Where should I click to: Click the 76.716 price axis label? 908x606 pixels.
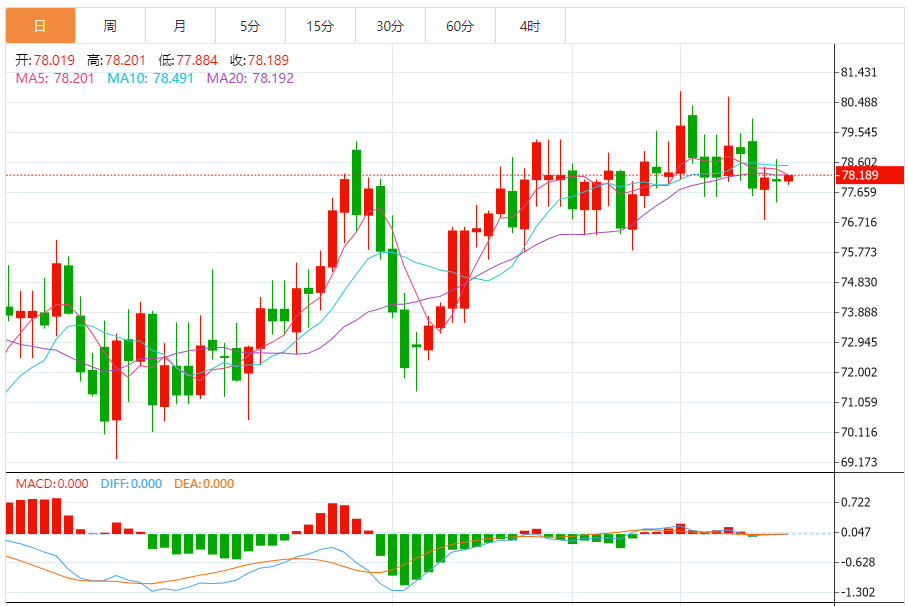coord(859,222)
